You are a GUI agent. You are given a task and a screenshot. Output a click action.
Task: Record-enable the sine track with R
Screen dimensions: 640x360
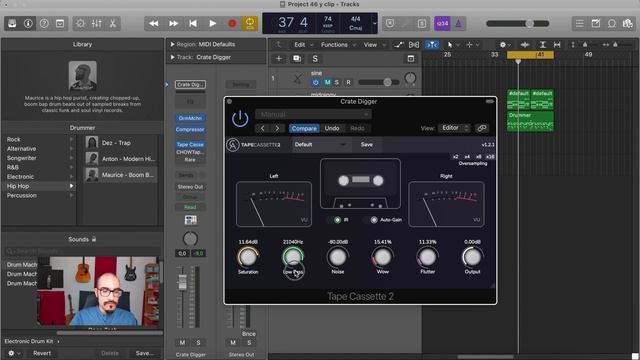click(x=348, y=82)
